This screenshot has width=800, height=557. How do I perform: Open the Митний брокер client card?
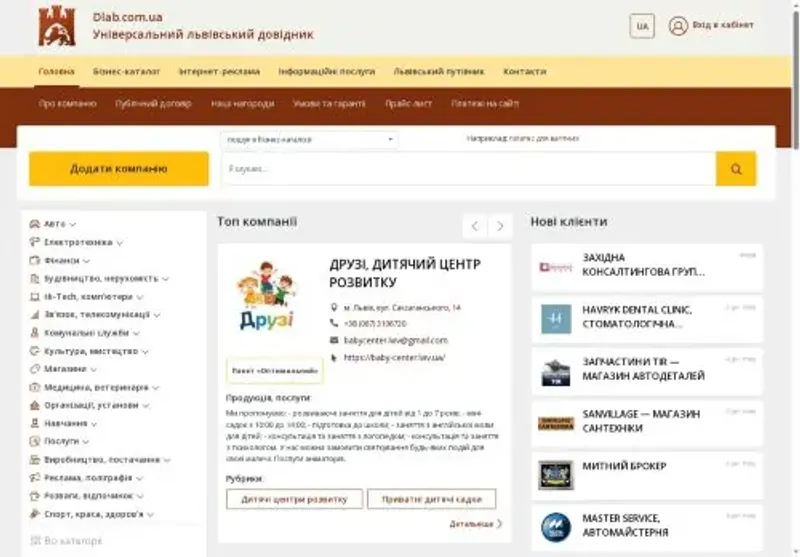647,475
